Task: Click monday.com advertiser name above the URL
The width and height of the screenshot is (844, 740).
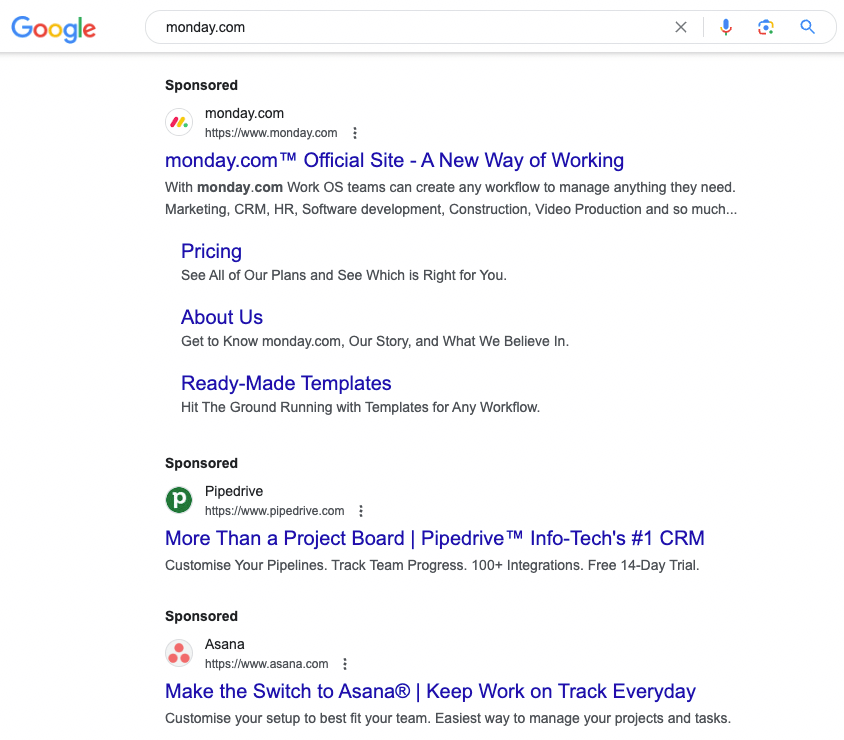Action: tap(244, 114)
